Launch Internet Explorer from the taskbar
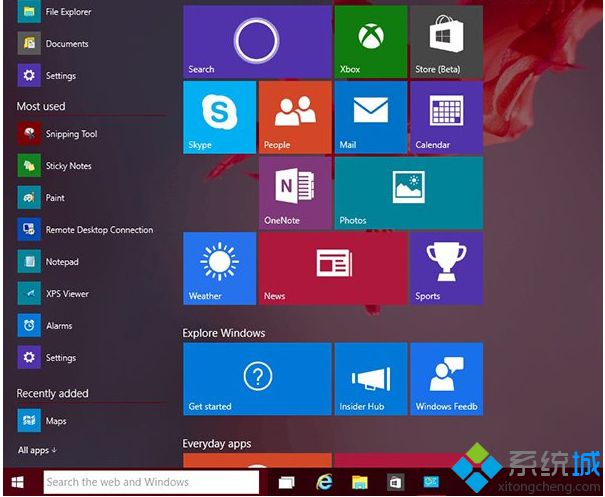Image resolution: width=605 pixels, height=497 pixels. point(324,482)
